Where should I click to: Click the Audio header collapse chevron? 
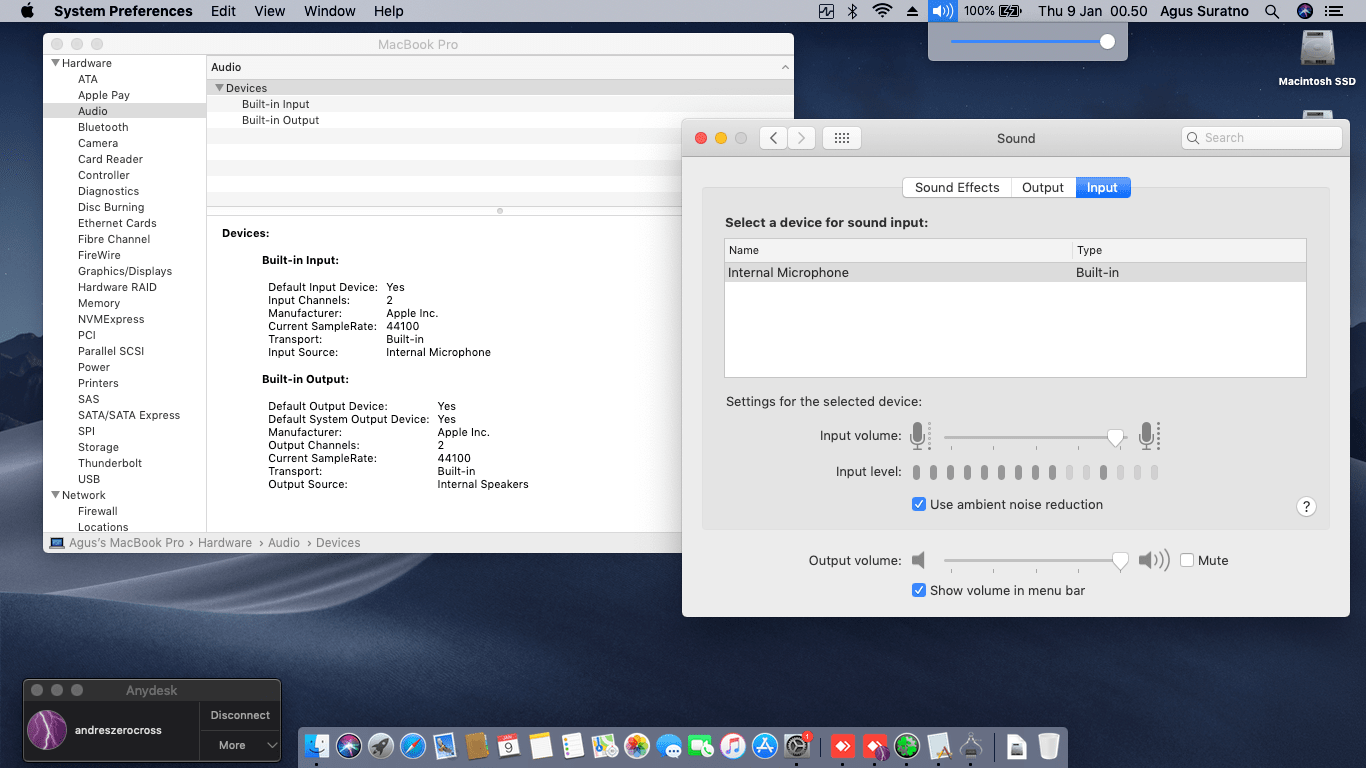[785, 67]
